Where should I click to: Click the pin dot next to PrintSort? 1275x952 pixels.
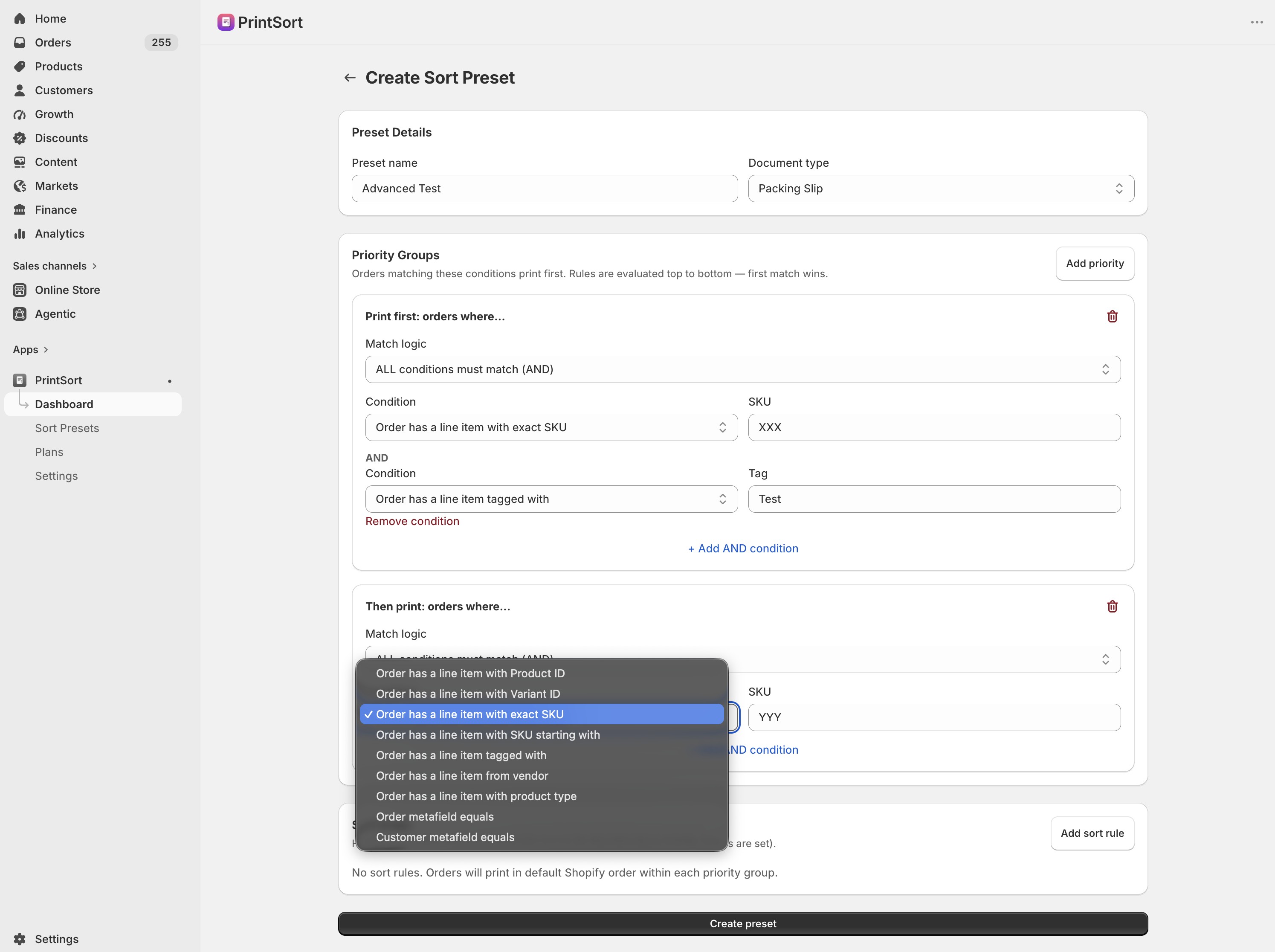(169, 381)
